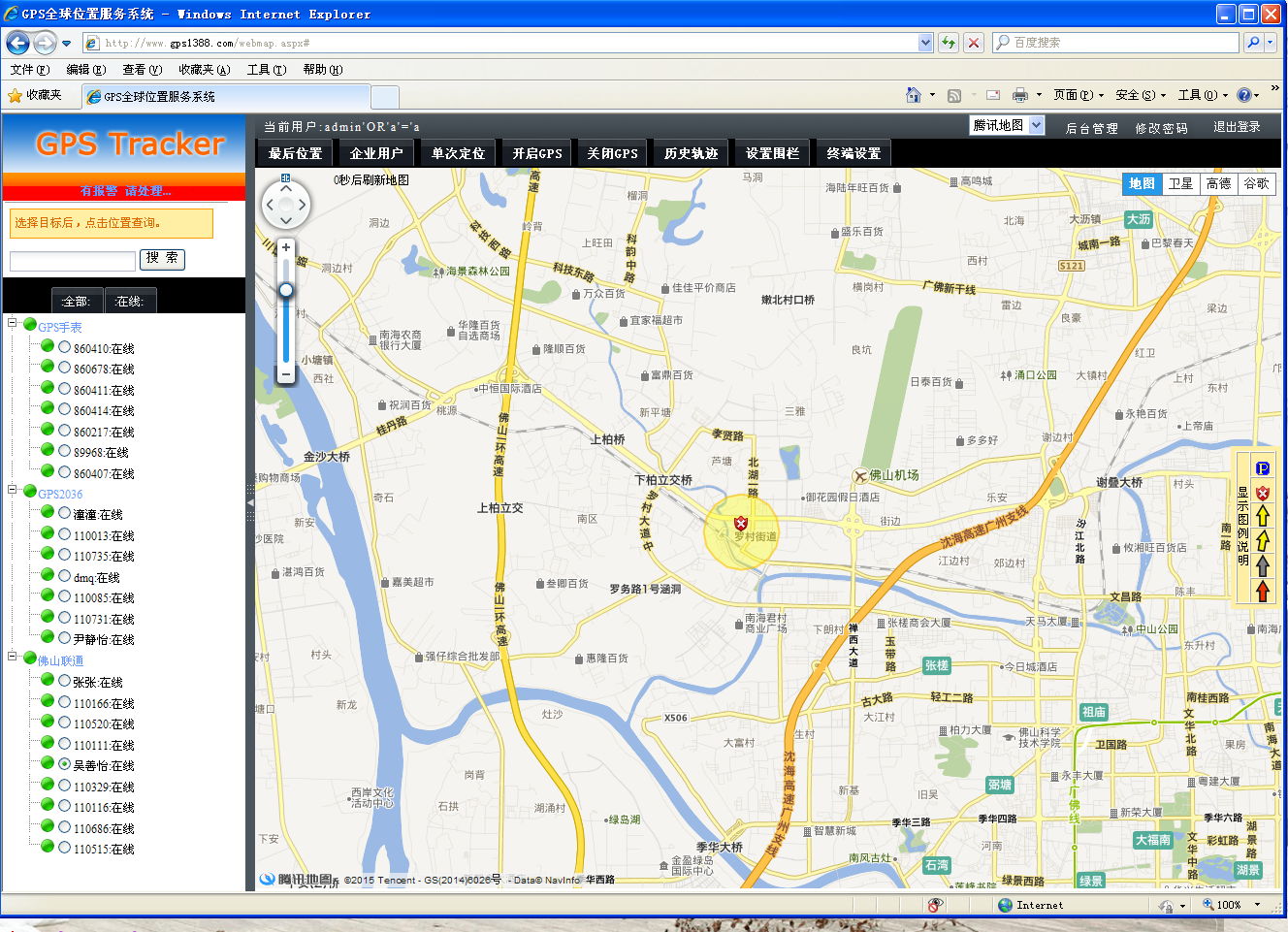Open the 文件(F) menu
The width and height of the screenshot is (1288, 932).
(x=29, y=70)
